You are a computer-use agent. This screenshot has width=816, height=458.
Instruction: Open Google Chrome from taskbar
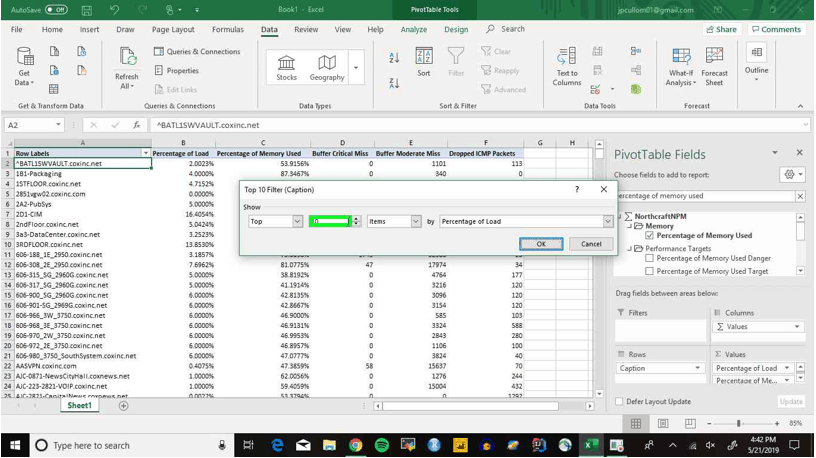(x=355, y=445)
